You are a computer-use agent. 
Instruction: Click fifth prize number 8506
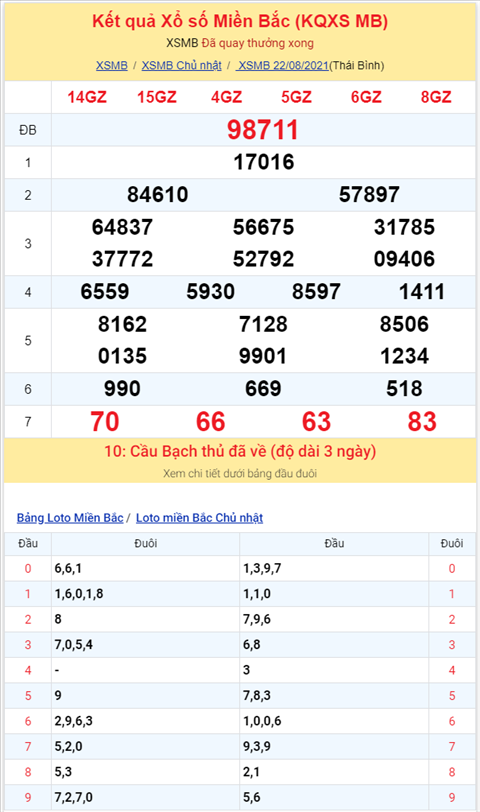coord(404,325)
